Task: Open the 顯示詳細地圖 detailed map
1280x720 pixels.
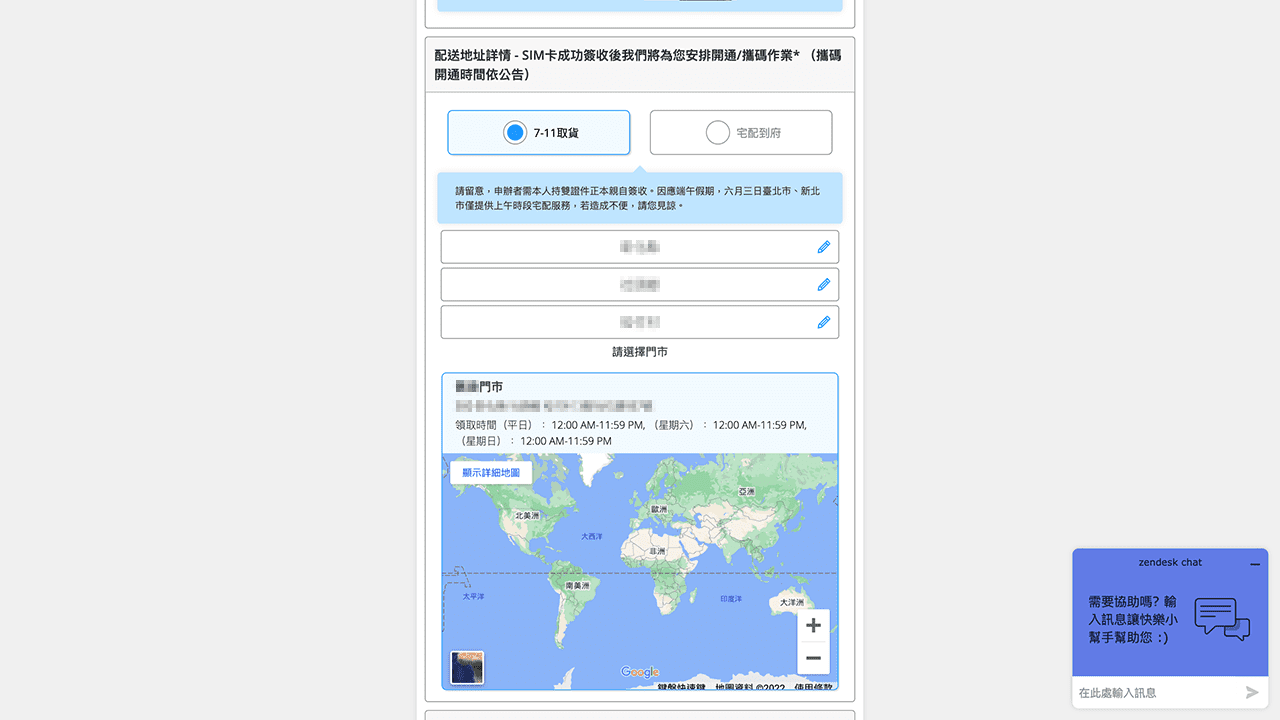Action: 490,471
